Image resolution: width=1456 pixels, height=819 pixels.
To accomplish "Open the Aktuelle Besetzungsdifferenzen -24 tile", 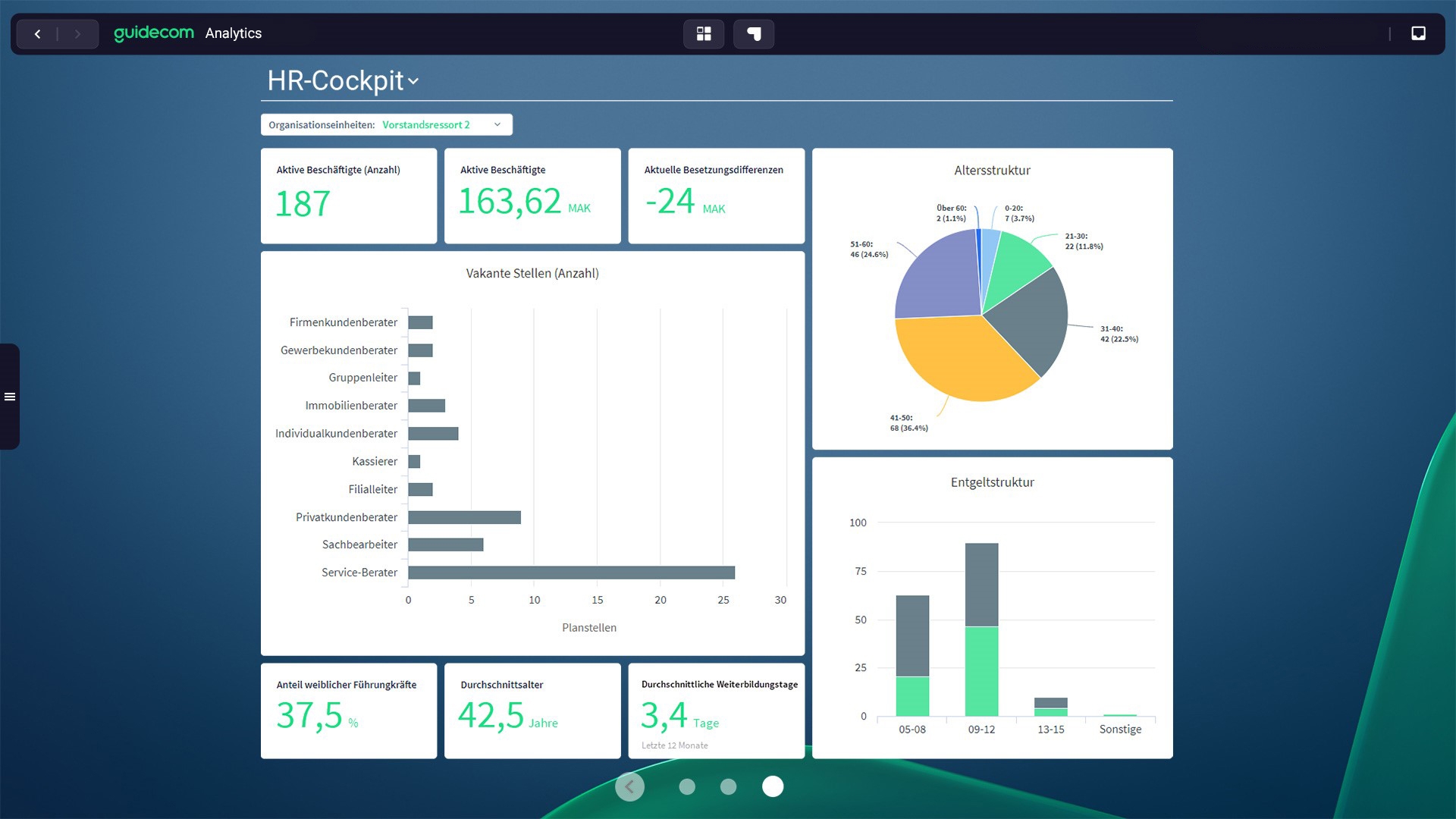I will (716, 196).
